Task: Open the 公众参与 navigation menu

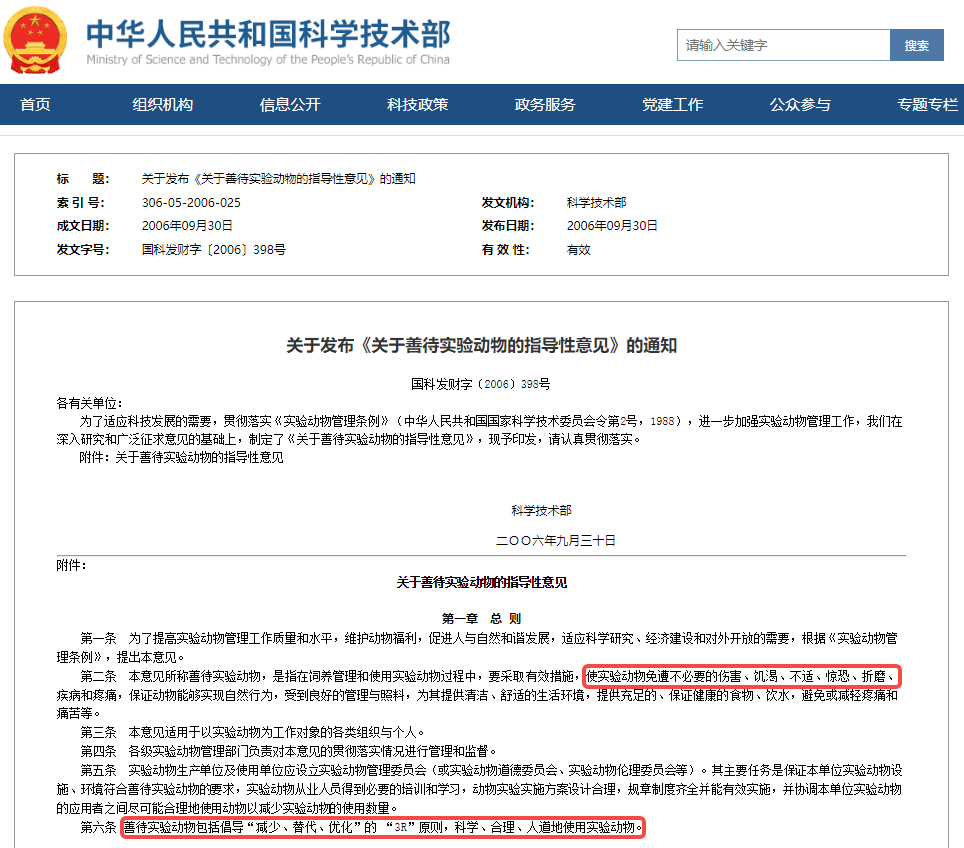Action: click(799, 104)
